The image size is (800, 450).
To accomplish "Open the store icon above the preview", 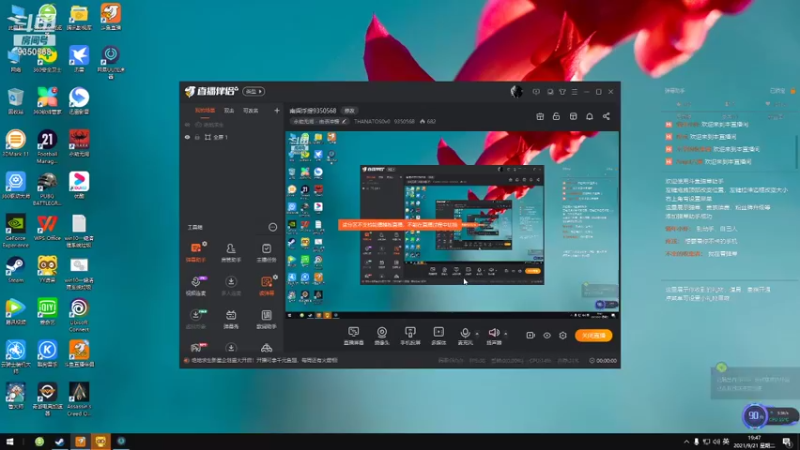I will click(573, 116).
